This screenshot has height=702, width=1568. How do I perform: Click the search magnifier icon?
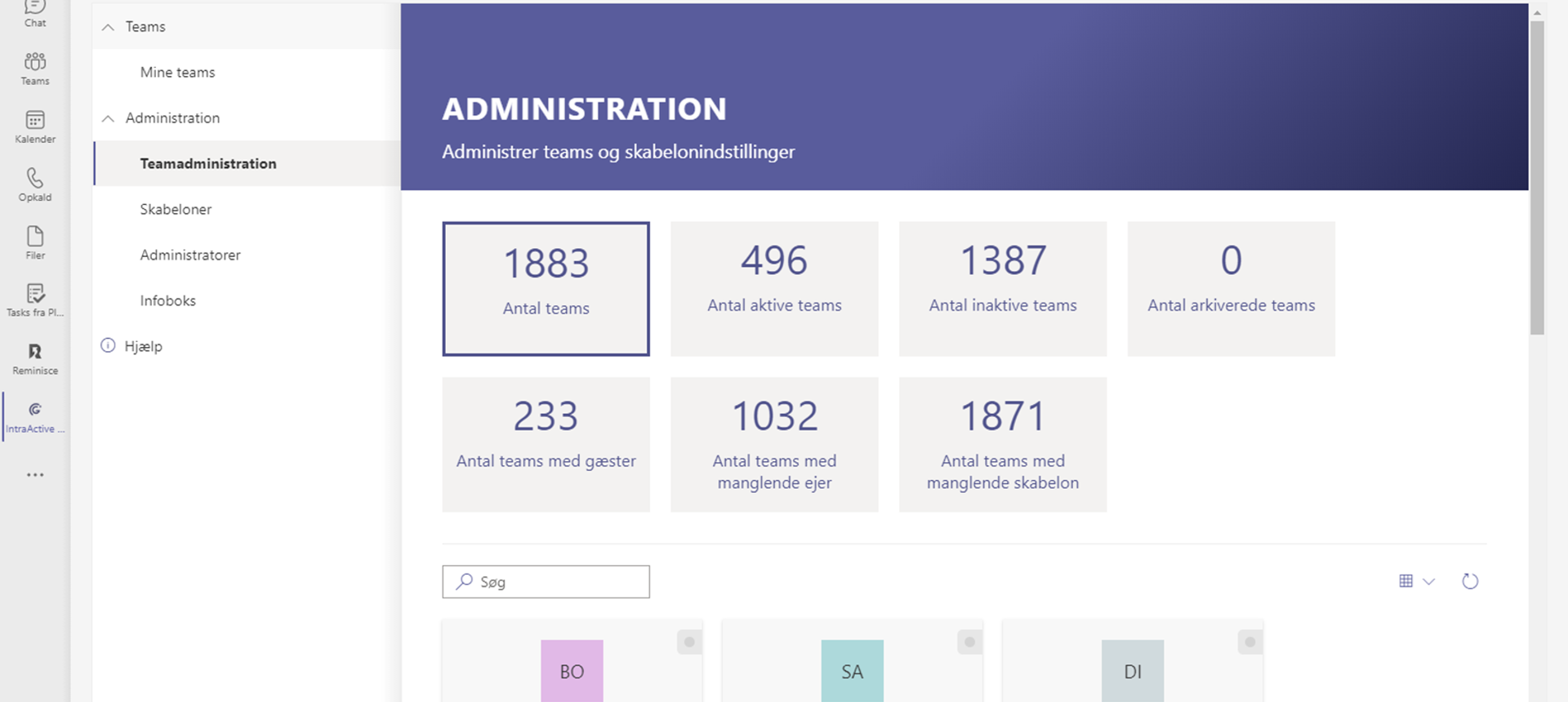[x=464, y=581]
